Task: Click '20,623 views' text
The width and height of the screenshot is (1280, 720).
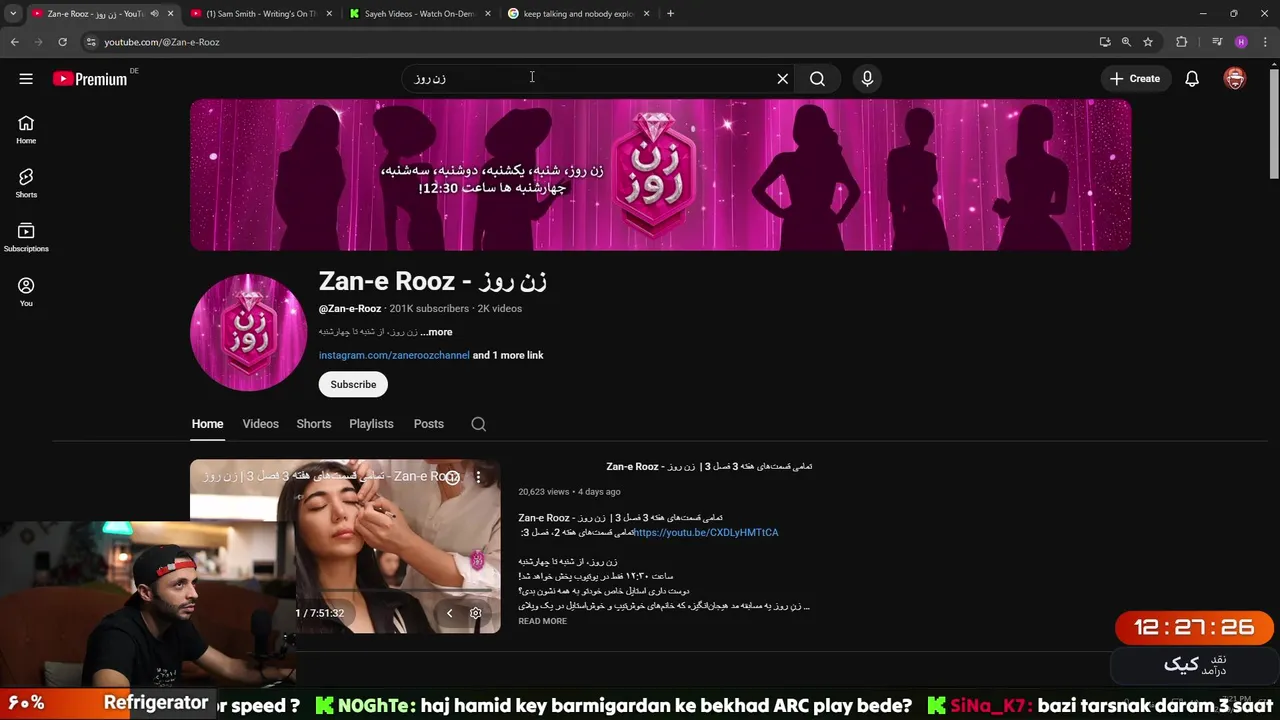Action: [543, 492]
